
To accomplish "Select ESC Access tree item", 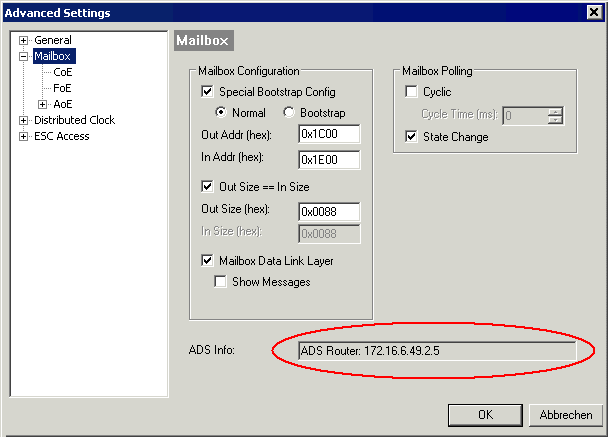I will 62,136.
